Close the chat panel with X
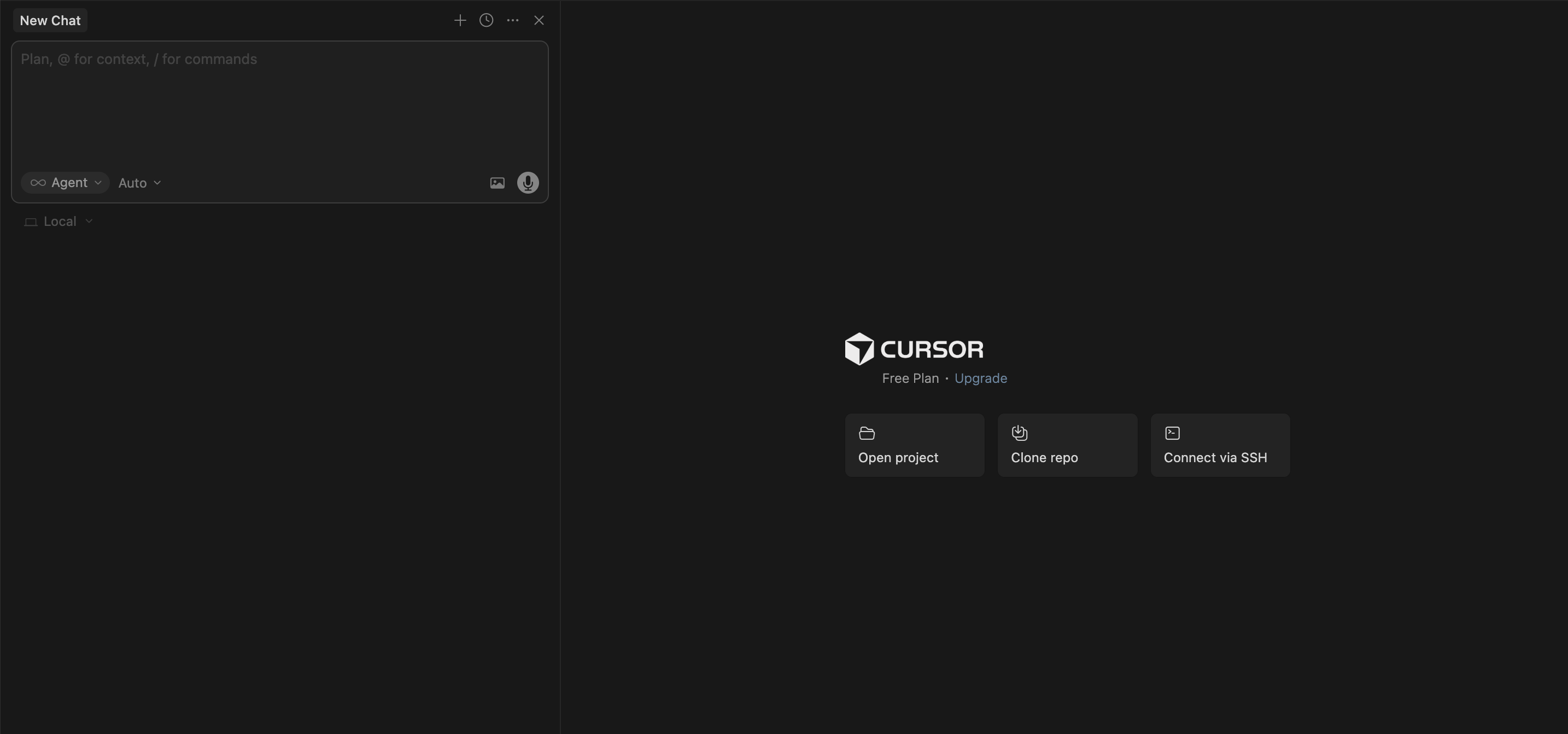 (539, 21)
